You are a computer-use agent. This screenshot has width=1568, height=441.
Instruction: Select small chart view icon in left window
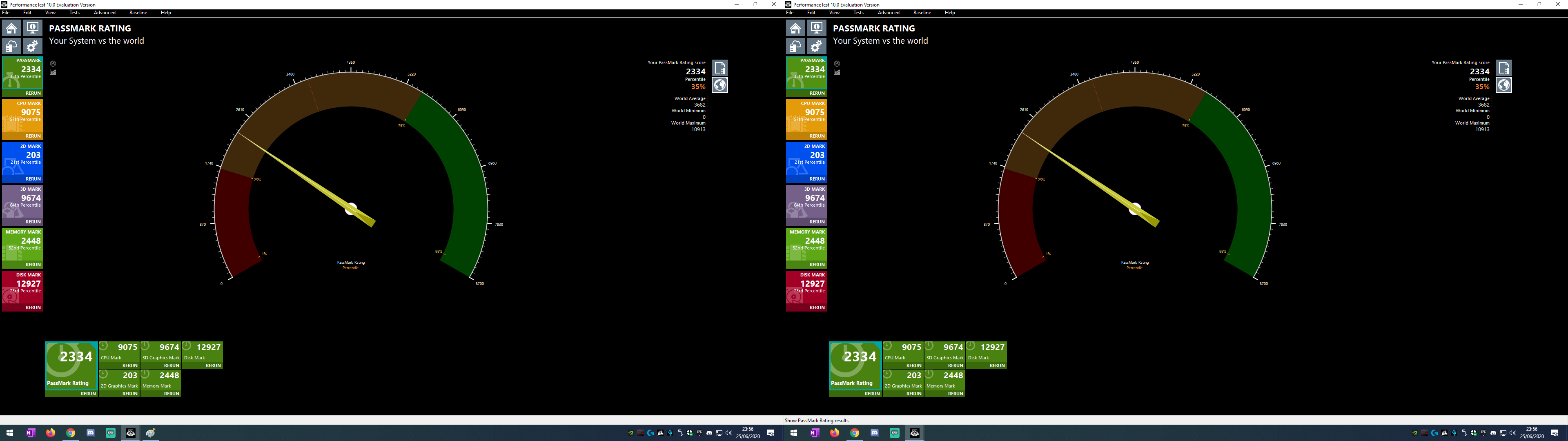[53, 73]
